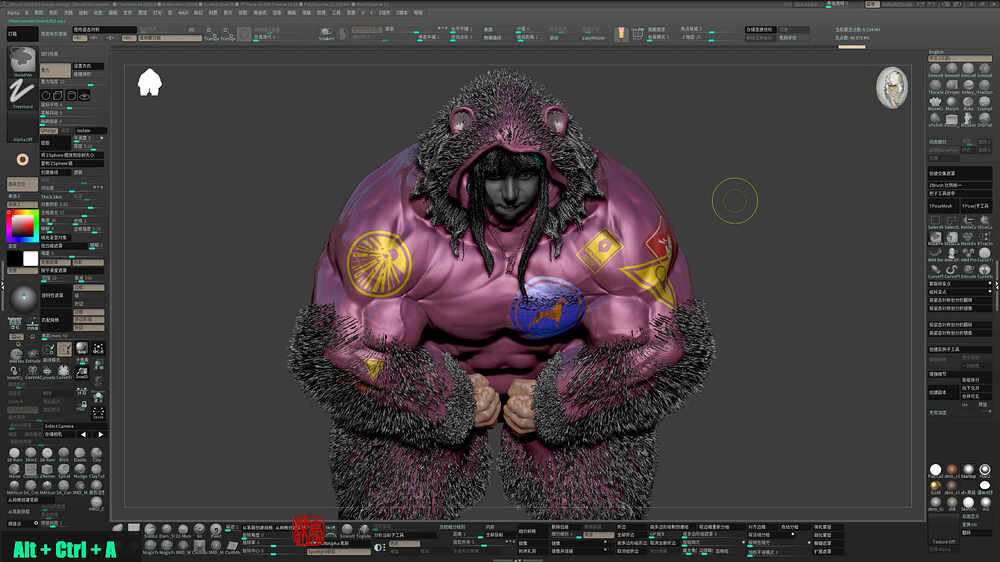Click the white home icon in viewport
Screen dimensions: 1000x562
(150, 82)
